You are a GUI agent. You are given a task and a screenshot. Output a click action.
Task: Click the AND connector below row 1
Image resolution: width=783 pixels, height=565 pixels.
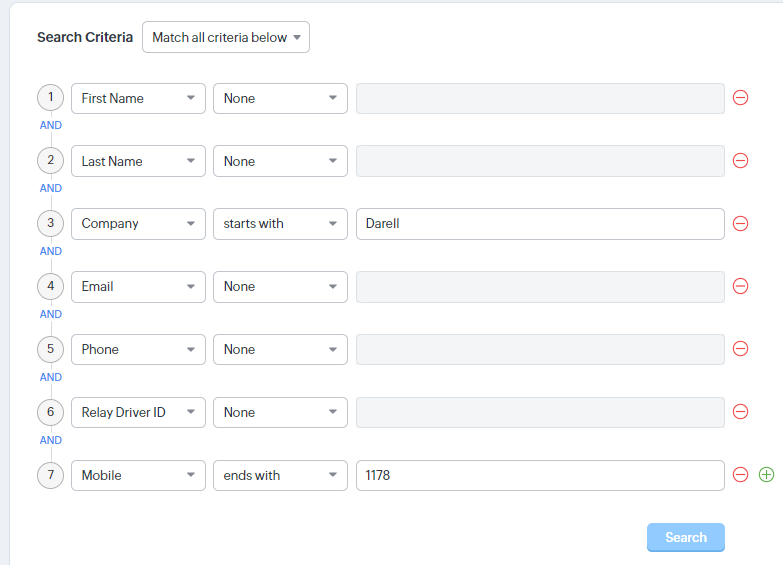(x=51, y=126)
